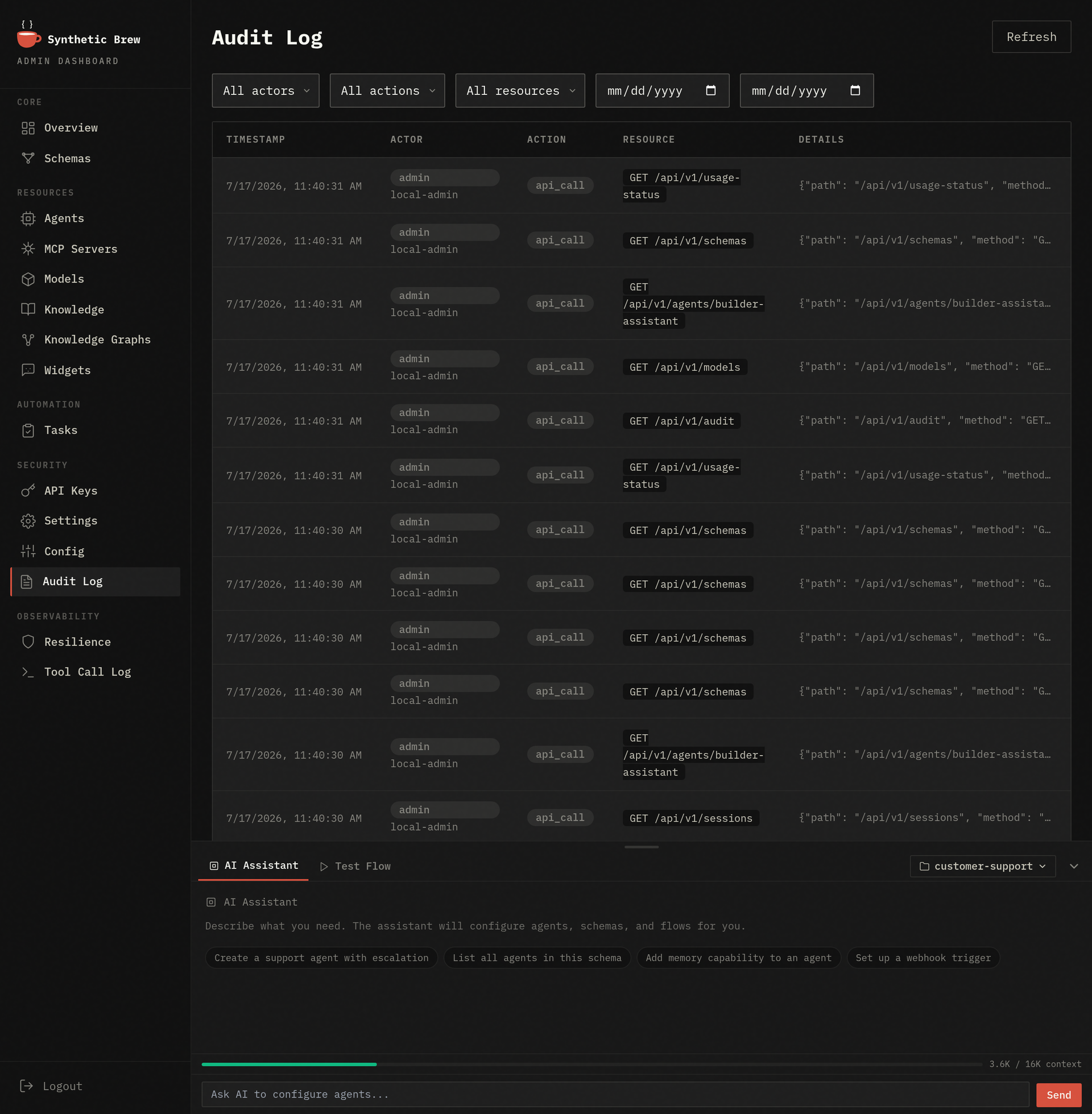Screen dimensions: 1092x1114
Task: Click the Logout arrow icon
Action: click(x=26, y=1086)
